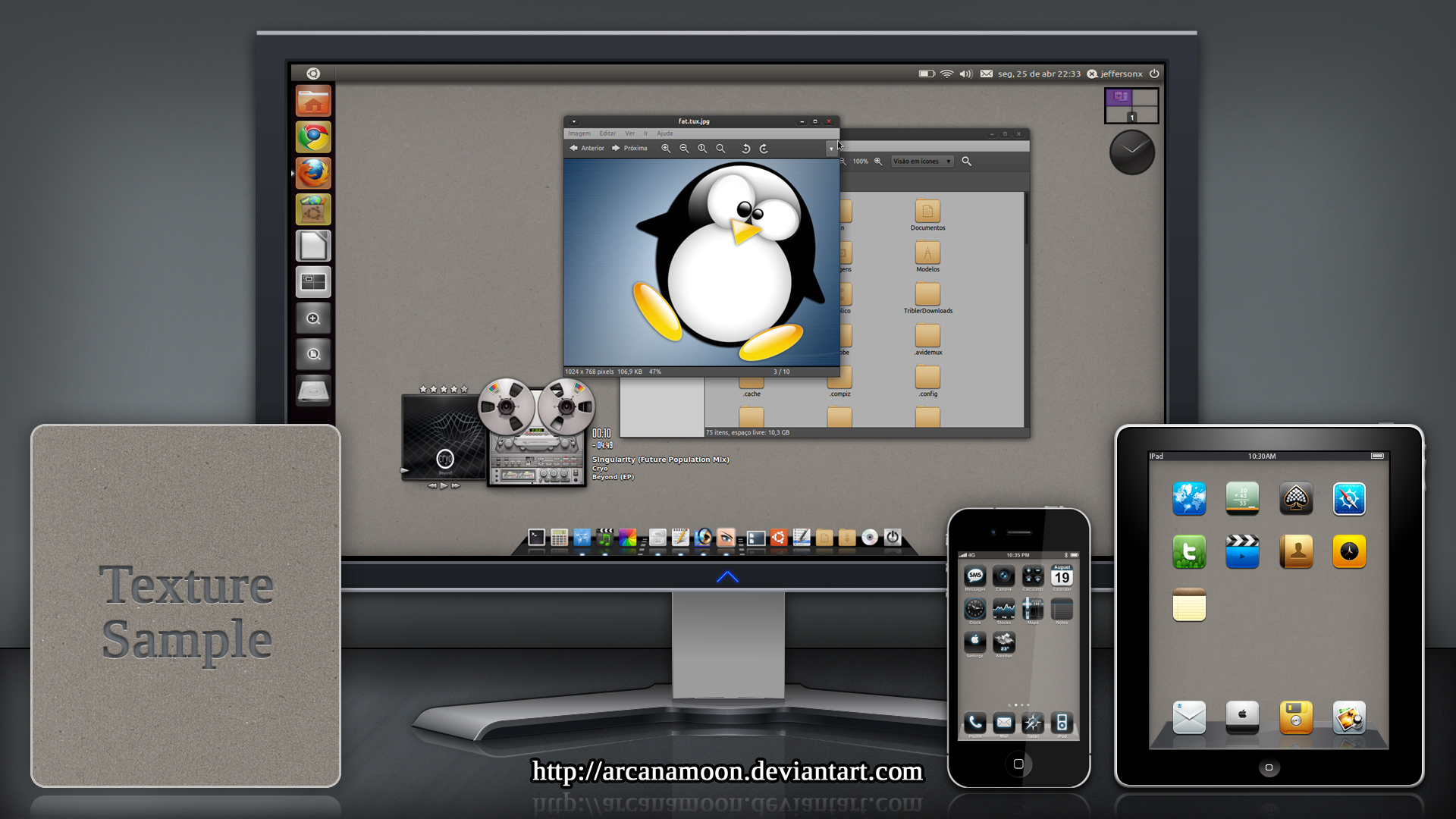Screen dimensions: 1456x819
Task: Rotate image counterclockwise
Action: (x=745, y=149)
